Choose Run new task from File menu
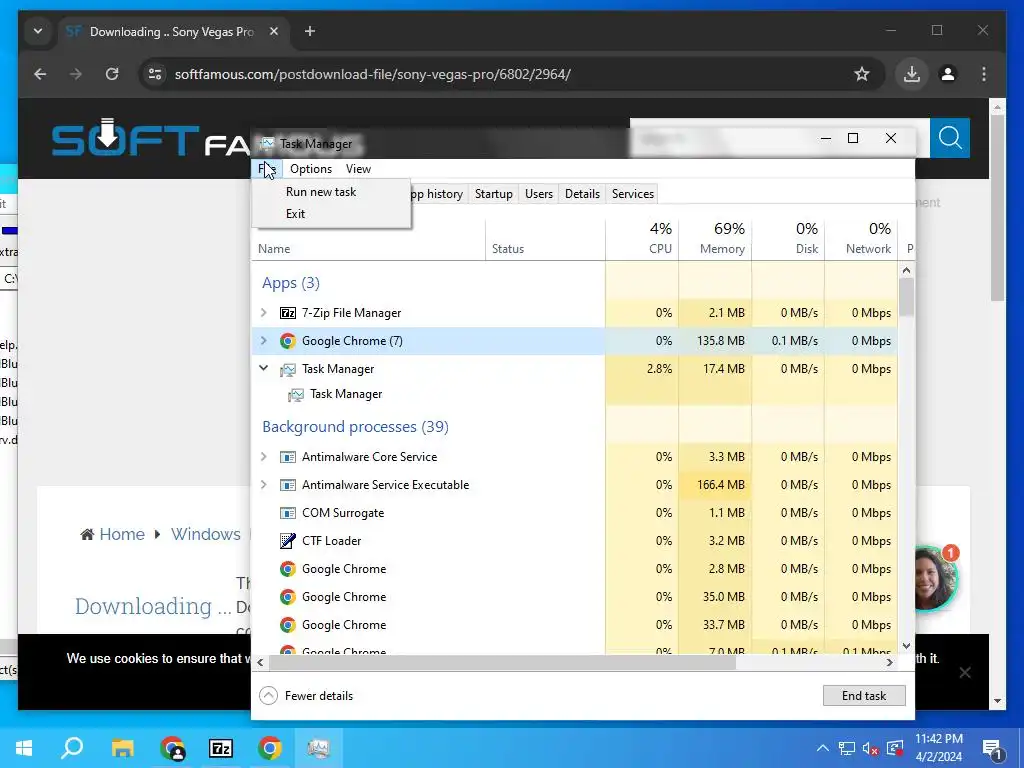 pos(321,192)
